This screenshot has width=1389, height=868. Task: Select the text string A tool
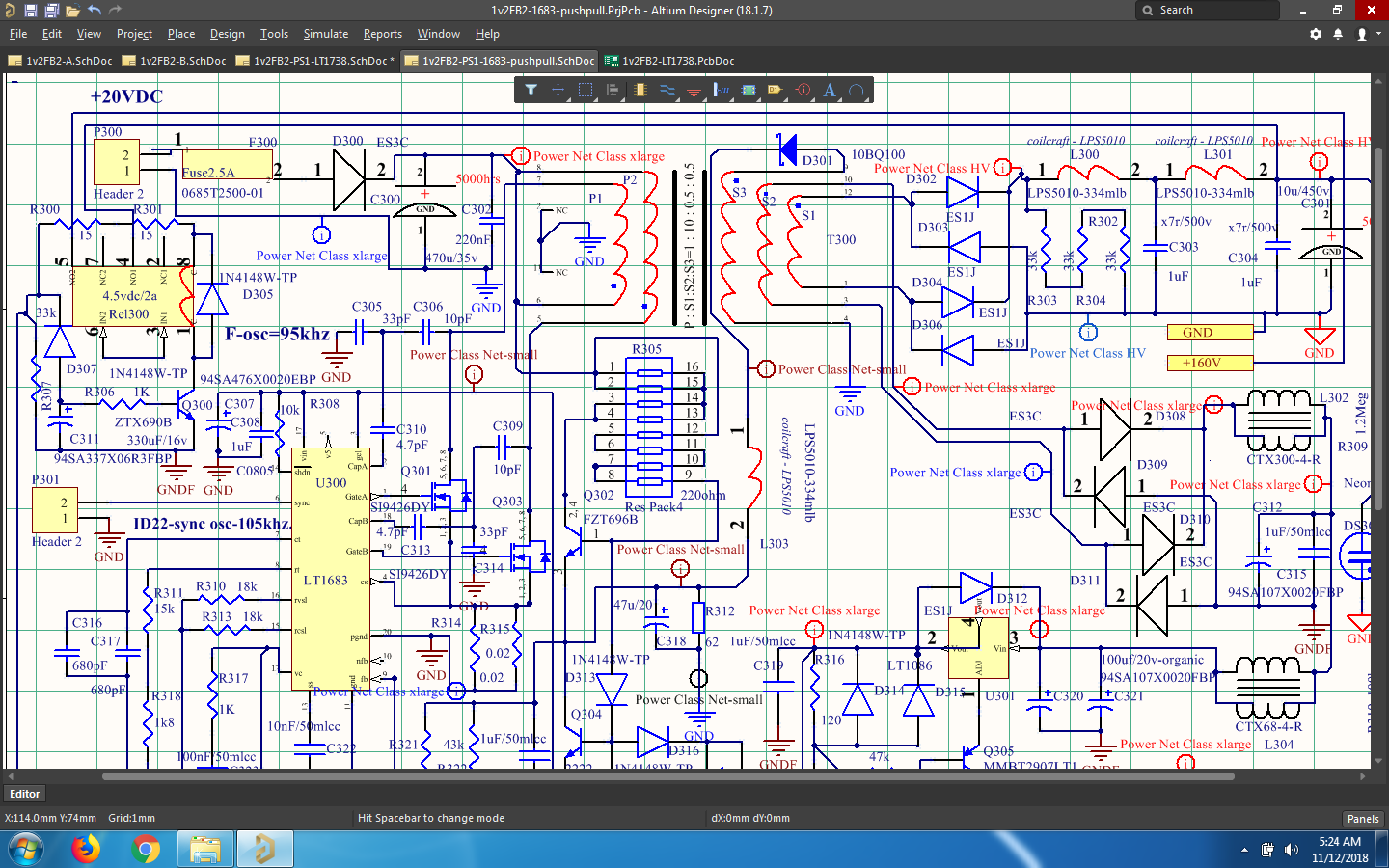(x=830, y=90)
